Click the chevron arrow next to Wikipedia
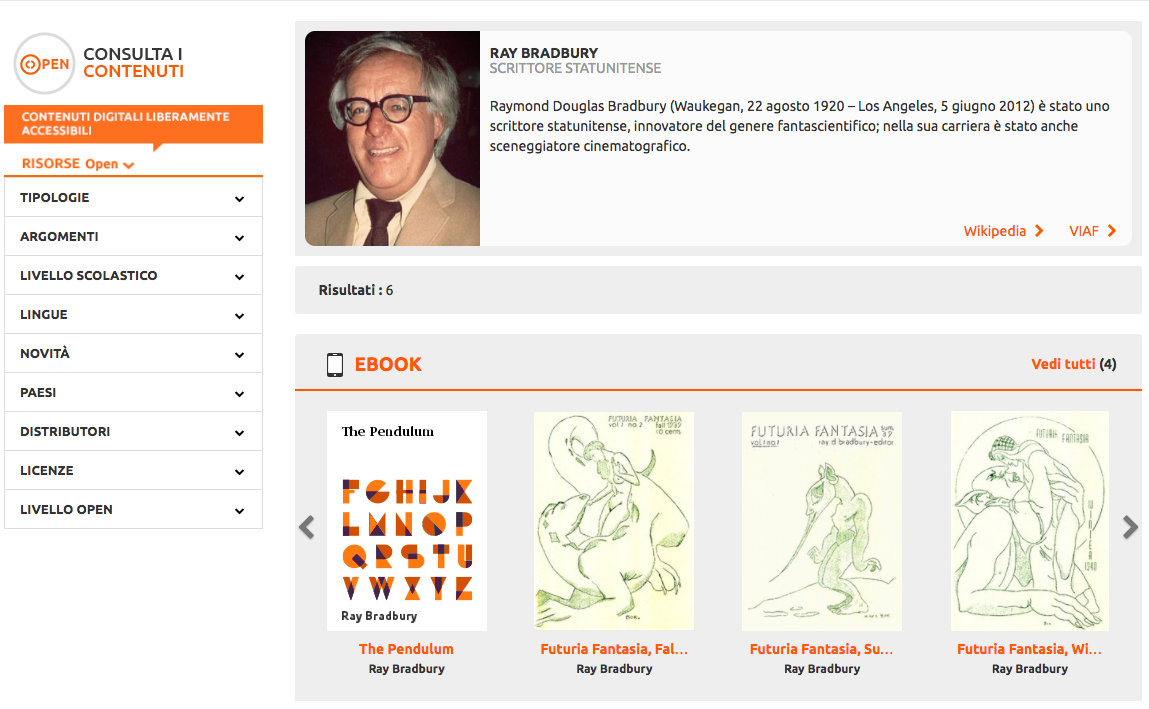The height and width of the screenshot is (709, 1149). coord(1039,231)
